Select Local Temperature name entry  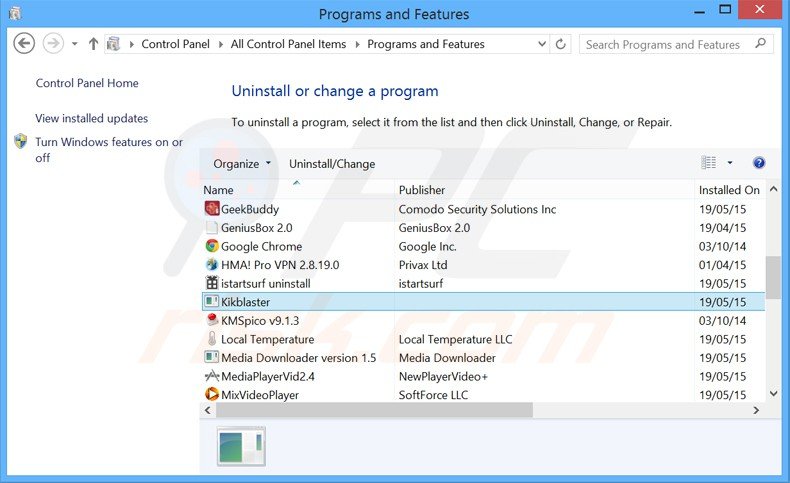coord(268,339)
